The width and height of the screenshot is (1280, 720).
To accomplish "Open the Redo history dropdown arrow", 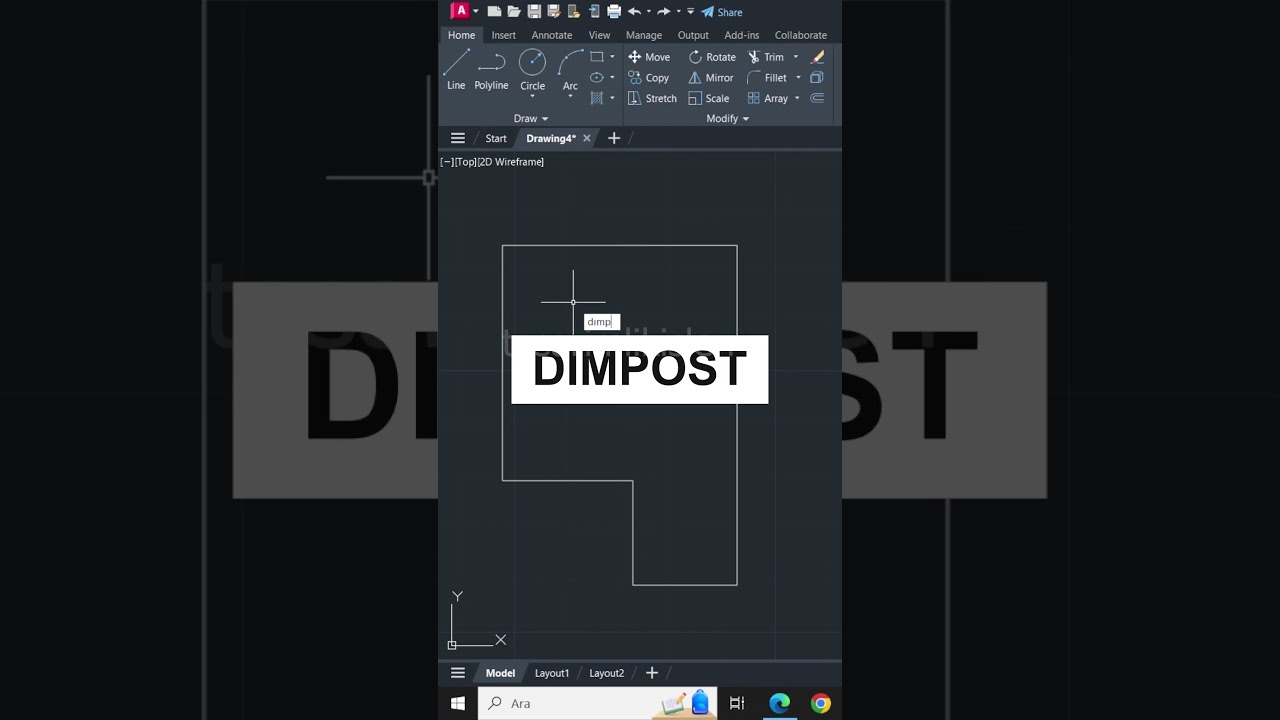I will pyautogui.click(x=679, y=11).
